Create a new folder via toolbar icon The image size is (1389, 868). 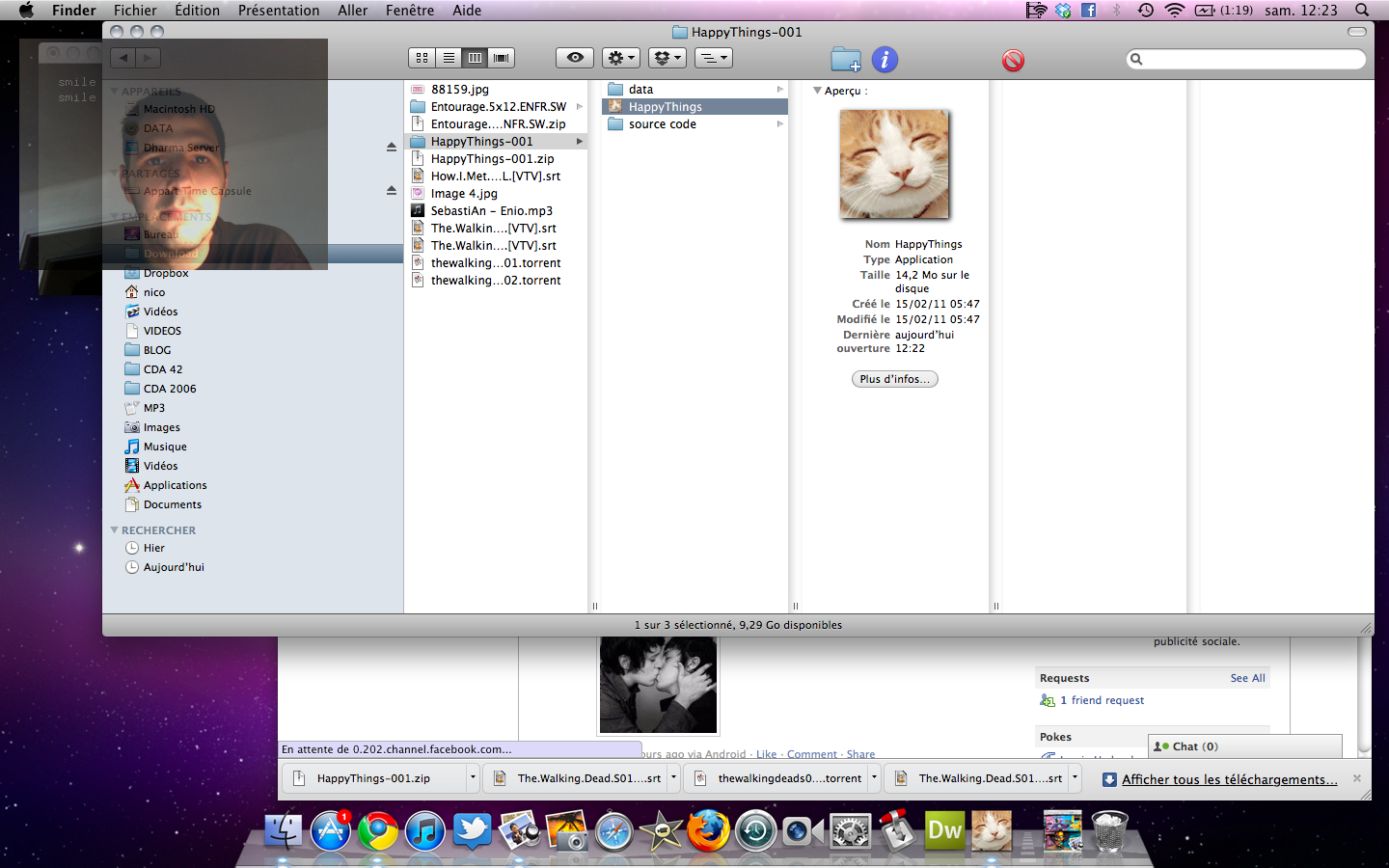[846, 60]
